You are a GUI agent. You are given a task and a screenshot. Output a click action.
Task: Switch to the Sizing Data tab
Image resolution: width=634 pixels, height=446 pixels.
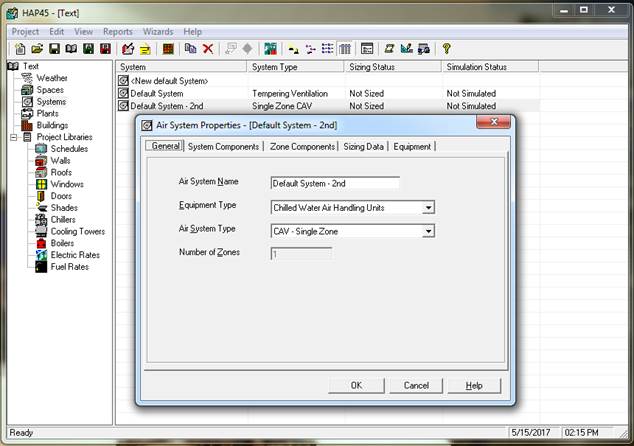coord(363,146)
